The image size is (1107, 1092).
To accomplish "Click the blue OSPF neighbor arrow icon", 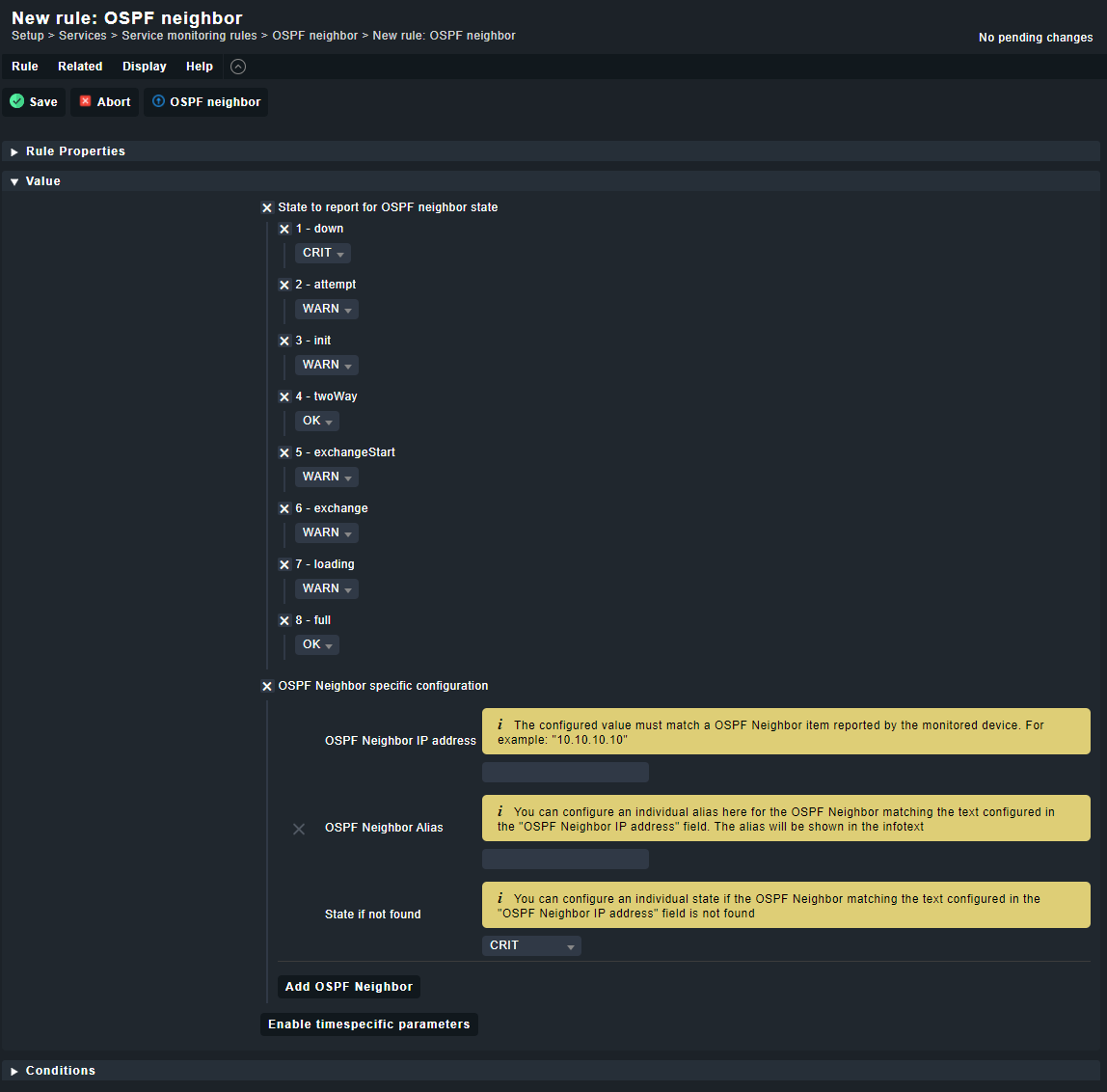I will click(158, 101).
